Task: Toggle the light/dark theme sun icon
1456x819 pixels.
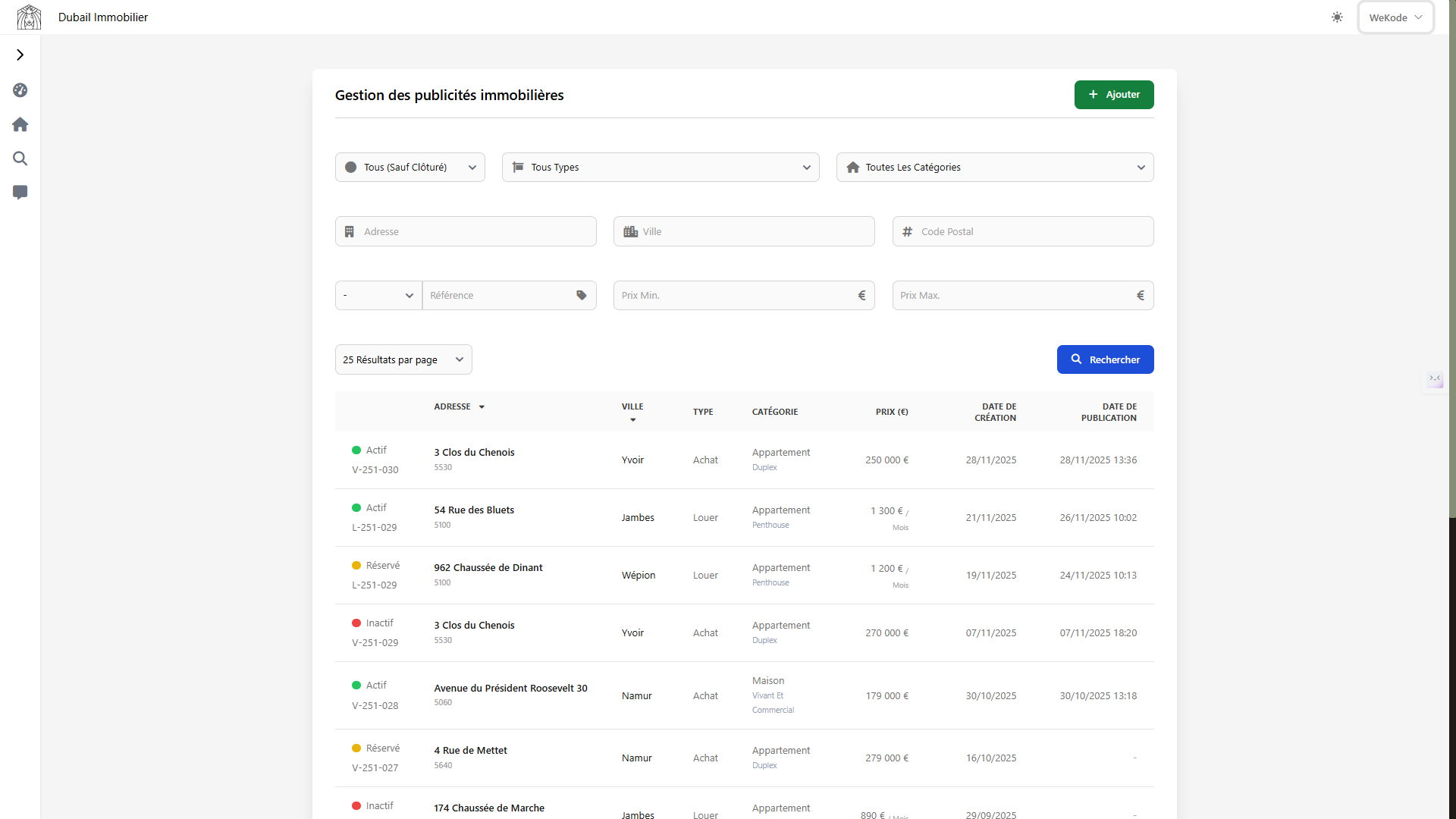Action: pyautogui.click(x=1337, y=17)
